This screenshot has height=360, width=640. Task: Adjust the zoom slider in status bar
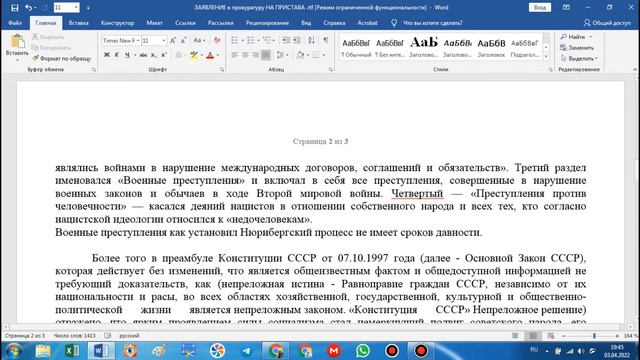click(594, 336)
